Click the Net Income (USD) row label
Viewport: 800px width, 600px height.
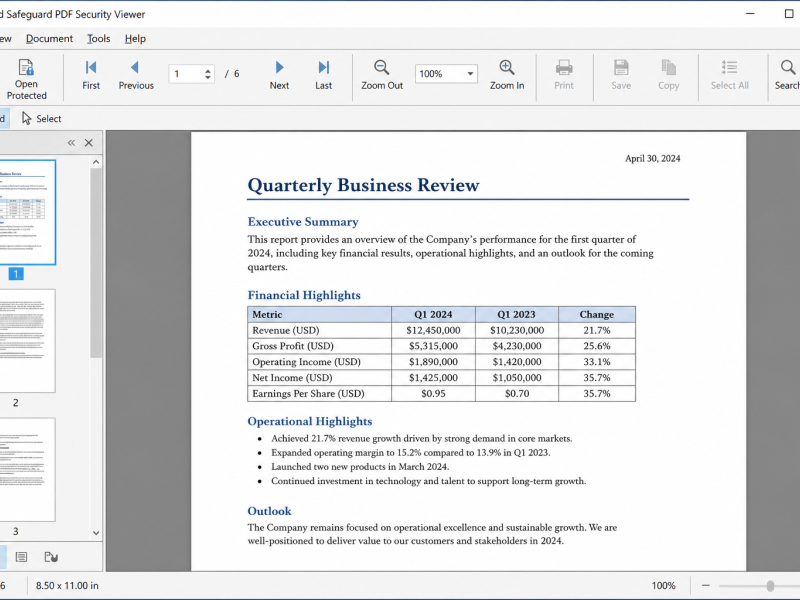point(292,378)
